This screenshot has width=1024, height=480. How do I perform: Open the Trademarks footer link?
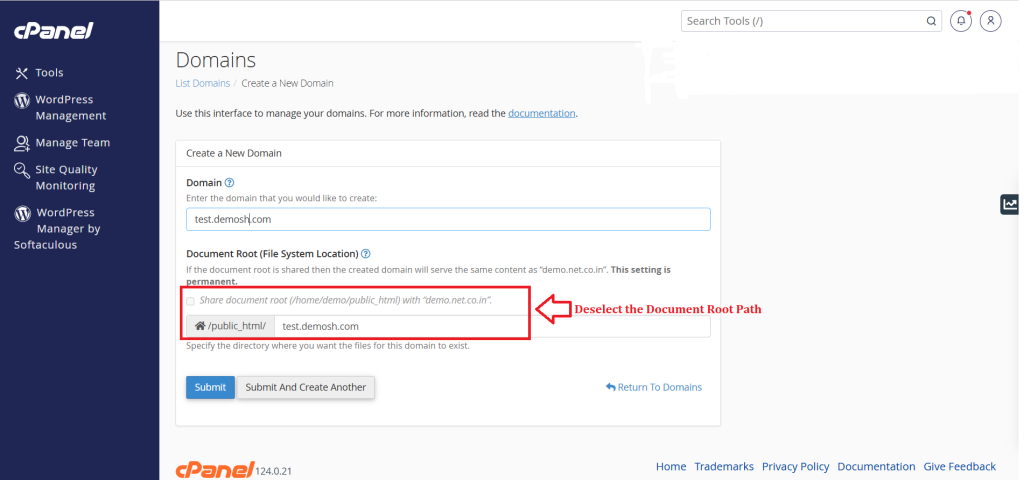click(724, 466)
